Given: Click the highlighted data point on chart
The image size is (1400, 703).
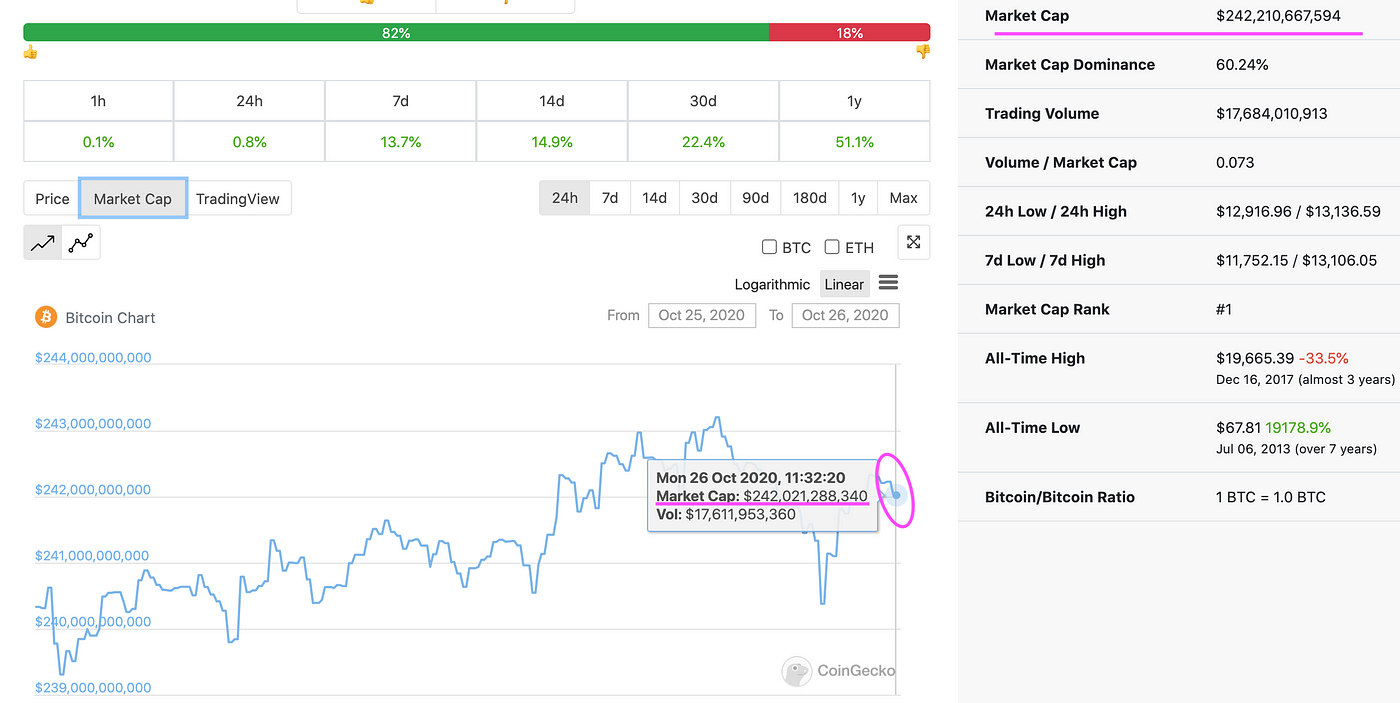Looking at the screenshot, I should (x=897, y=494).
